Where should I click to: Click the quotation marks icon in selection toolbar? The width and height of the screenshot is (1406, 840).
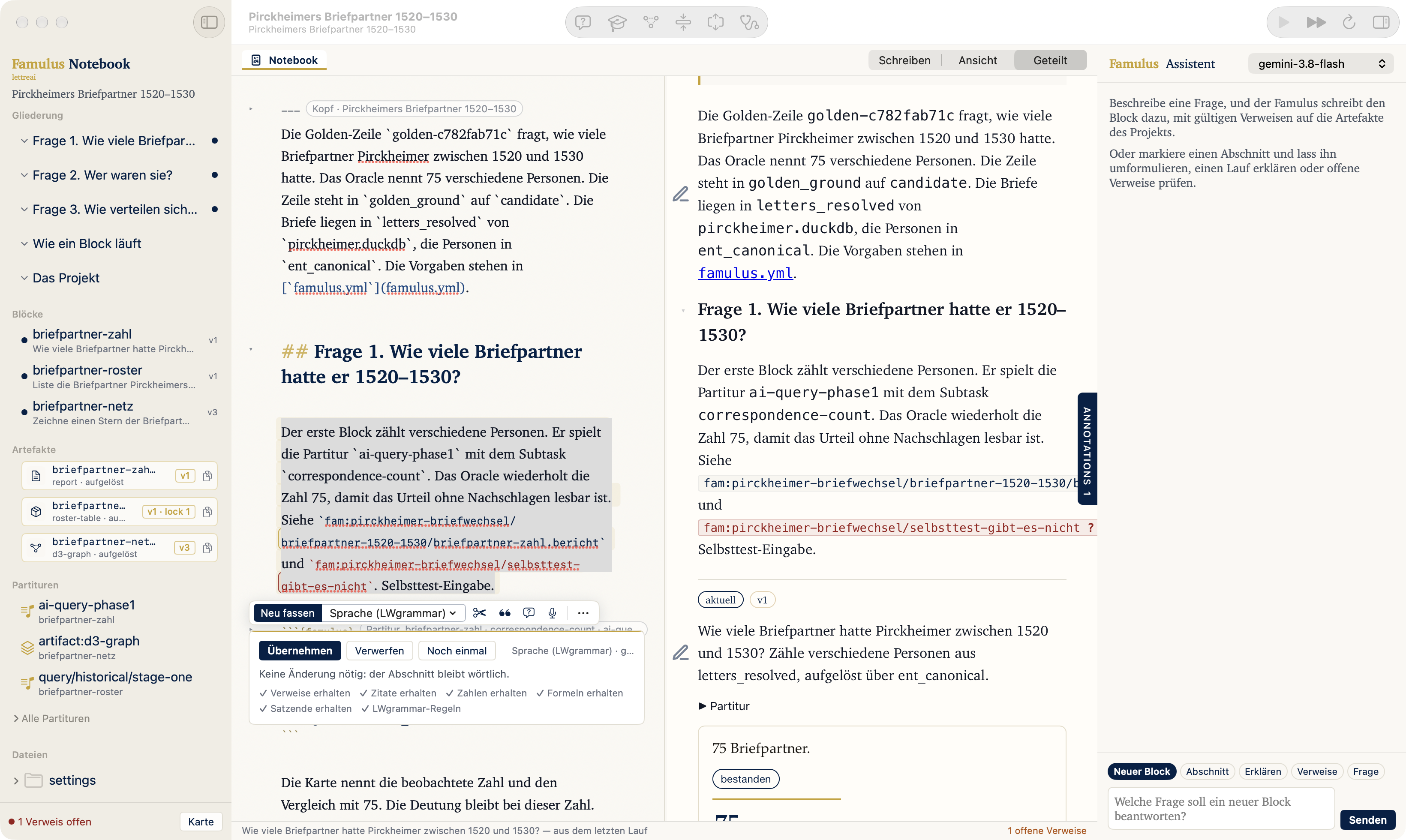(505, 613)
